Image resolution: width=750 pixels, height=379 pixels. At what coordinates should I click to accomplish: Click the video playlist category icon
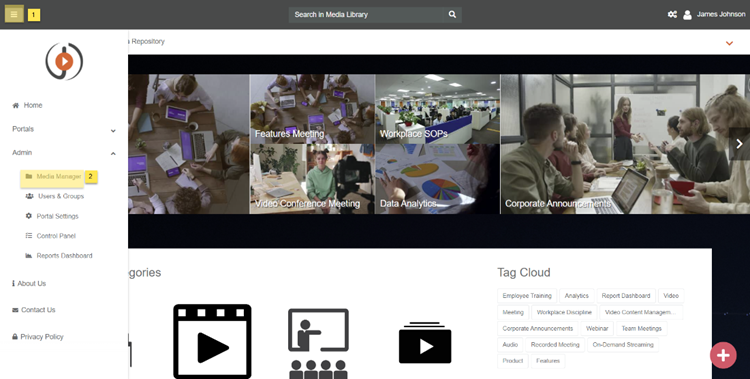point(425,343)
